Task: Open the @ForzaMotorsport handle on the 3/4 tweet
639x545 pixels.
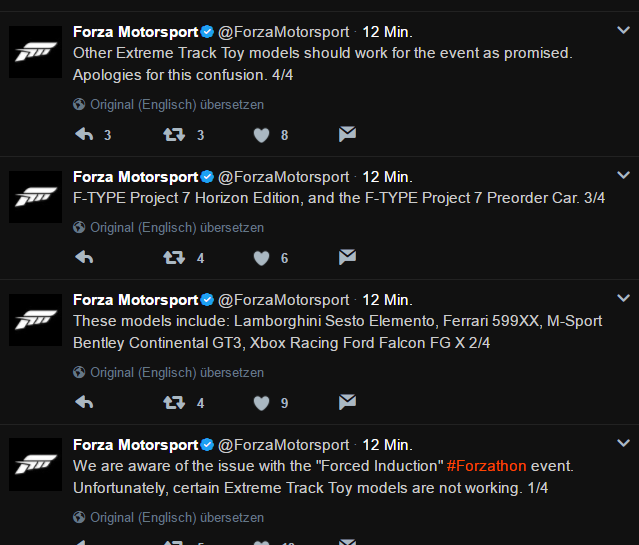Action: (283, 176)
